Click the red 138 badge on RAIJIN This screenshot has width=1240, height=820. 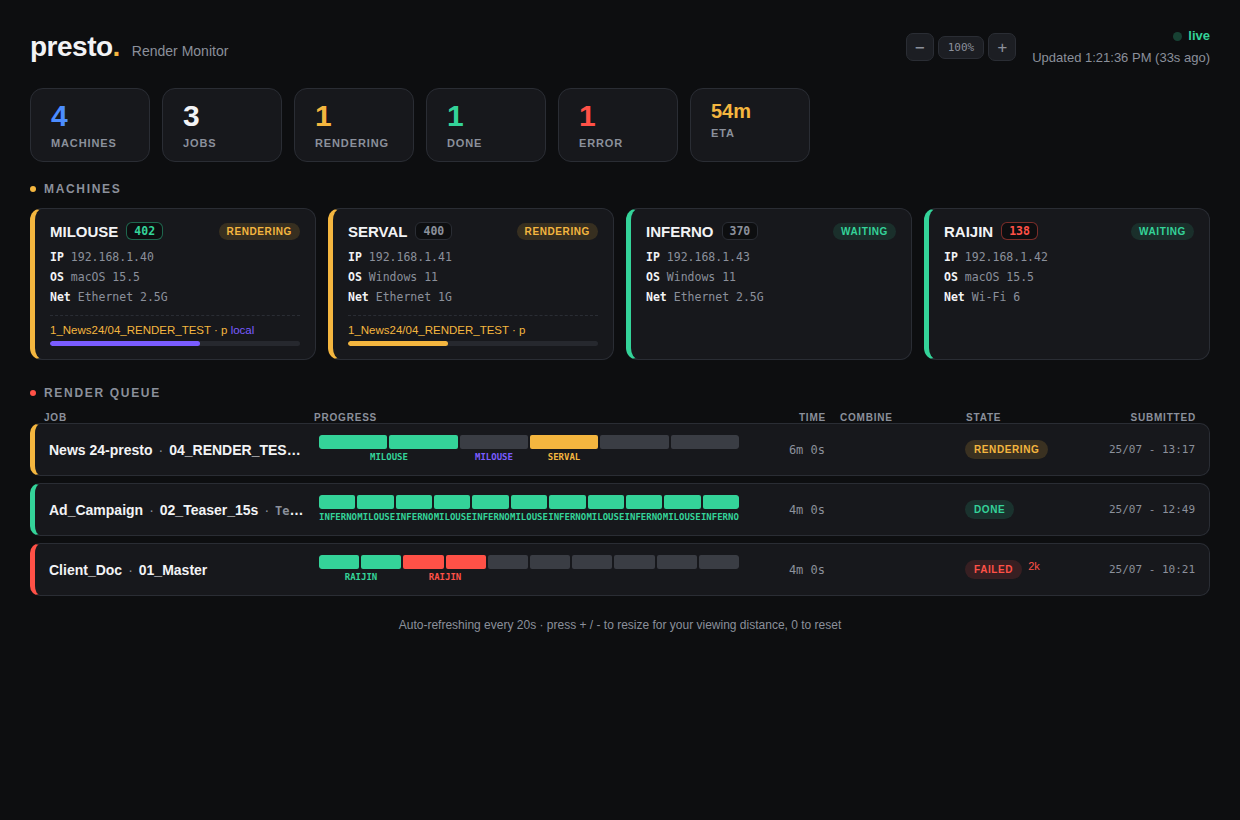(x=1019, y=231)
